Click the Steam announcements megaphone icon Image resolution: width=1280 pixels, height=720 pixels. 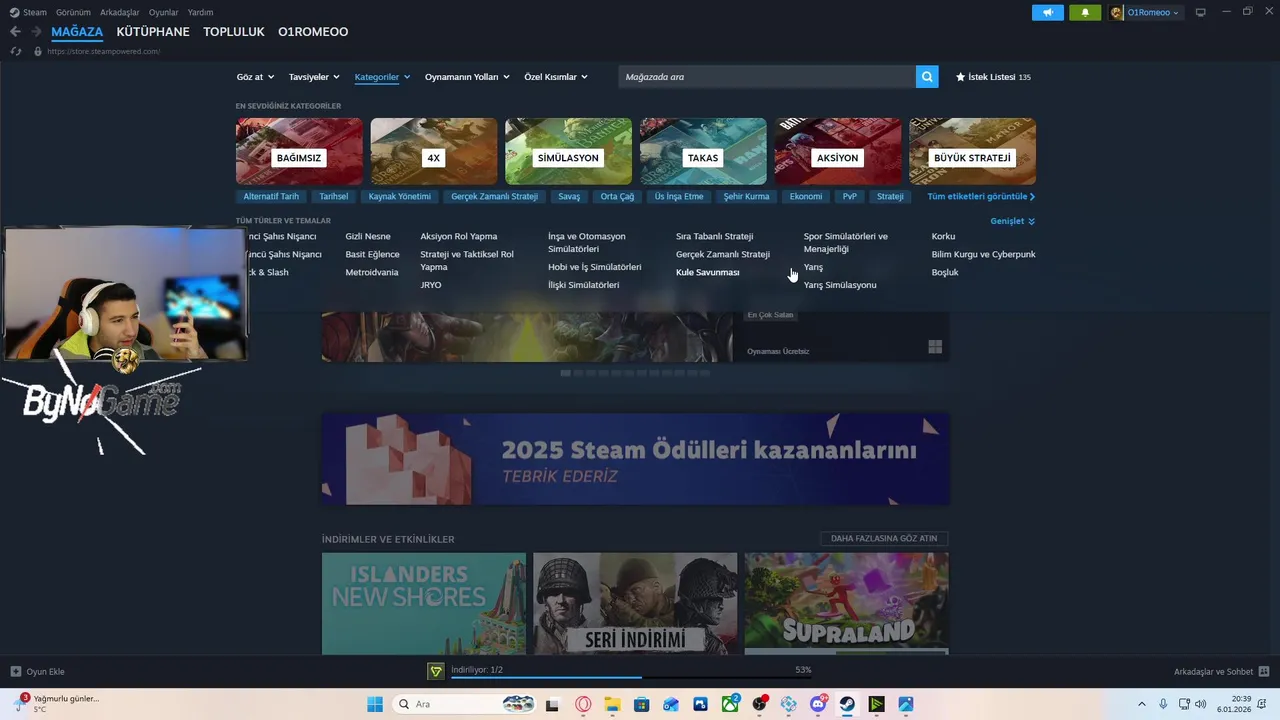(x=1048, y=12)
